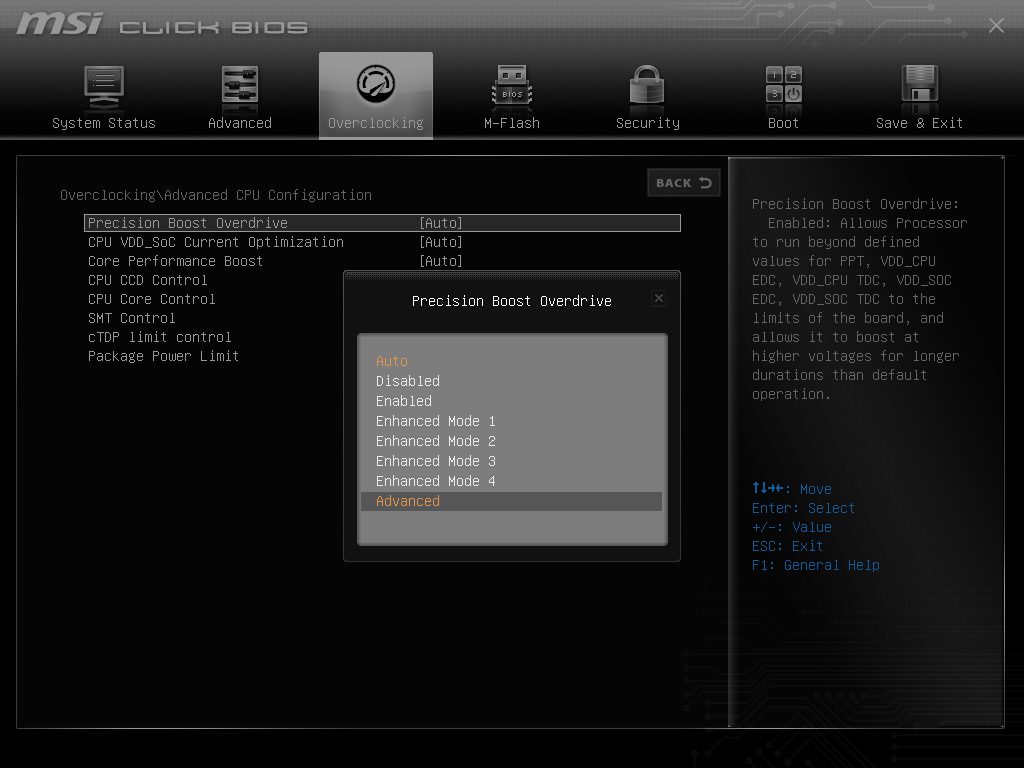Click the Save & Exit tab label
Image resolution: width=1024 pixels, height=768 pixels.
920,123
